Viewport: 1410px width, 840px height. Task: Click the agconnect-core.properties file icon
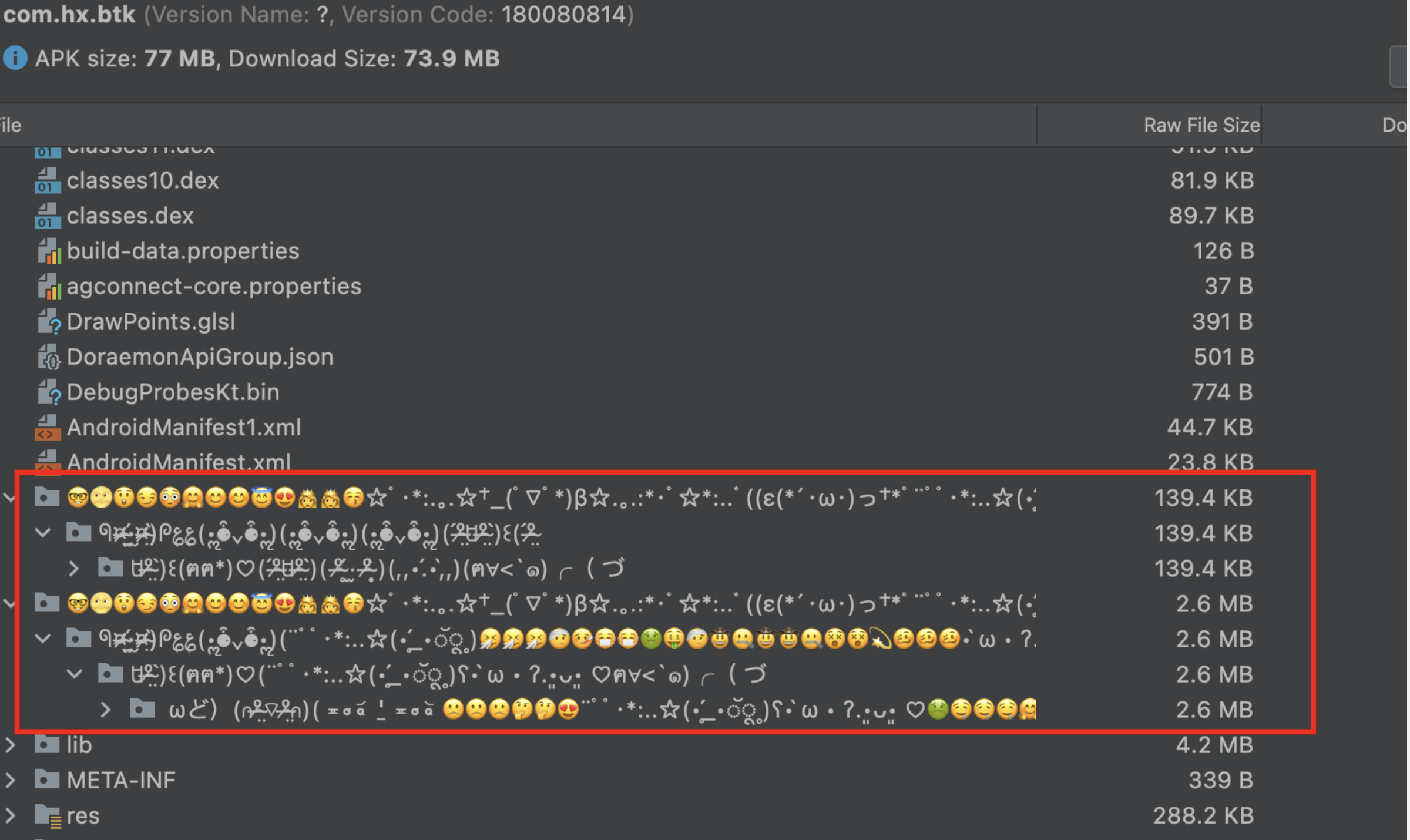point(49,286)
